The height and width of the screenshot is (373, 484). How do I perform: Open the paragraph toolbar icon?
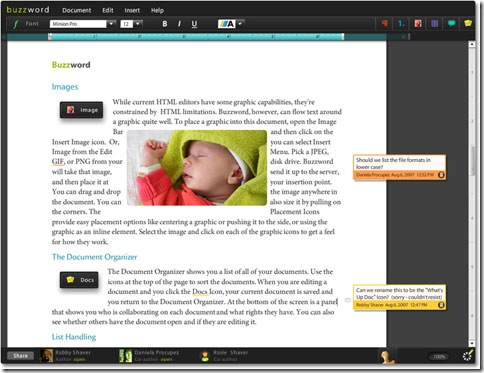[x=385, y=23]
